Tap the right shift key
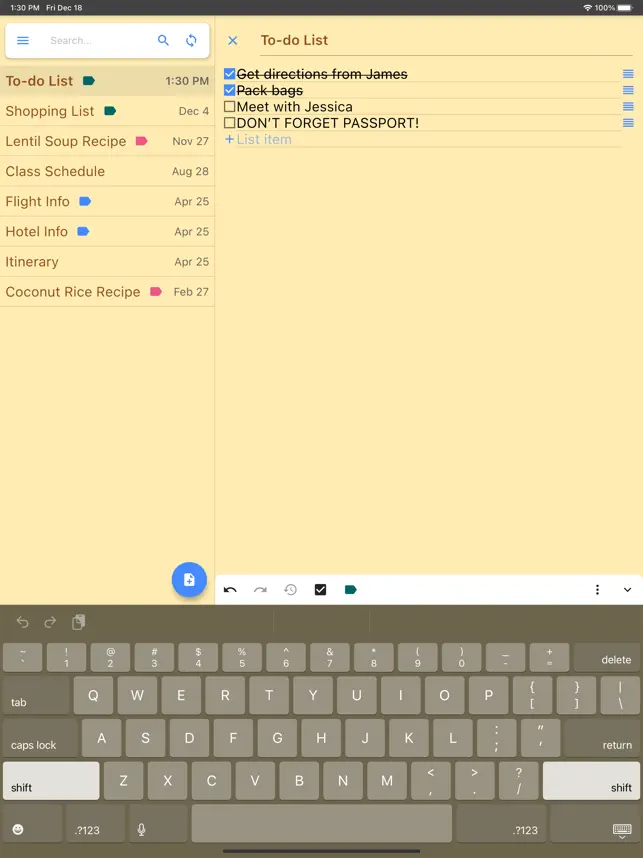This screenshot has height=858, width=643. coord(592,781)
